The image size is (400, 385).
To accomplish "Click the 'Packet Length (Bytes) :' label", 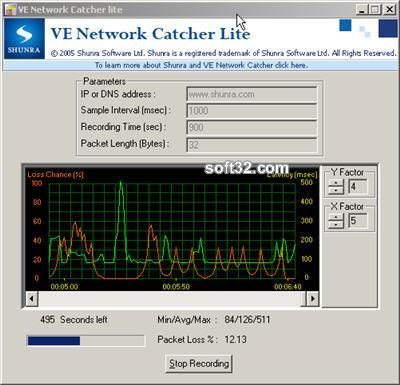I will (125, 144).
